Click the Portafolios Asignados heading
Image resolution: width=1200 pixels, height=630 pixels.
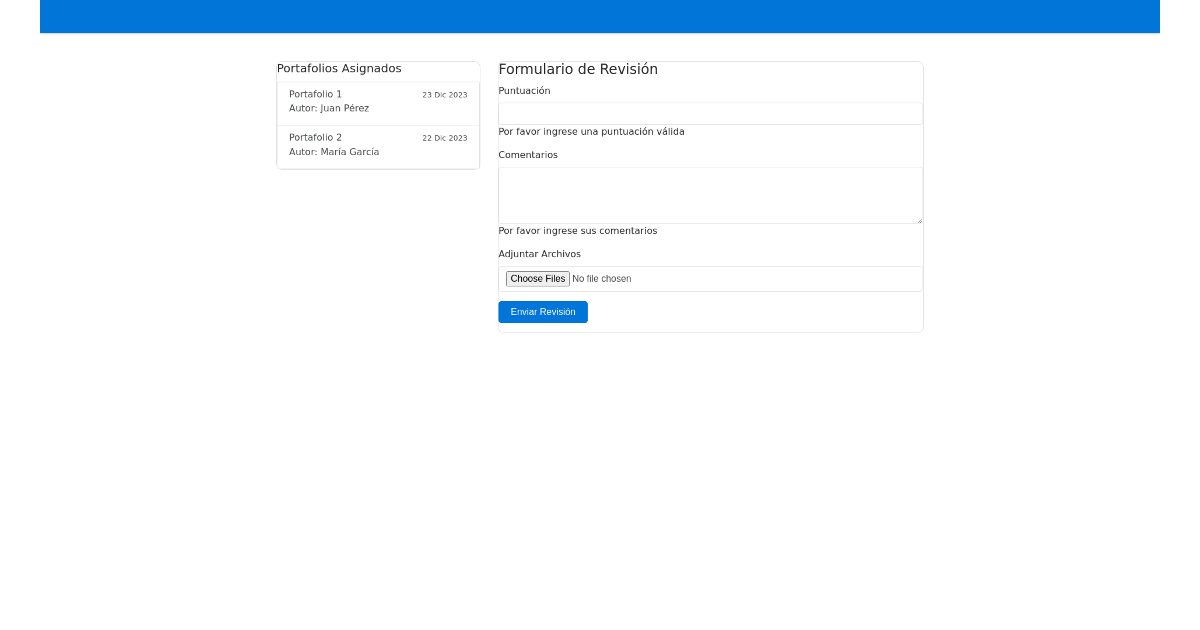coord(339,68)
